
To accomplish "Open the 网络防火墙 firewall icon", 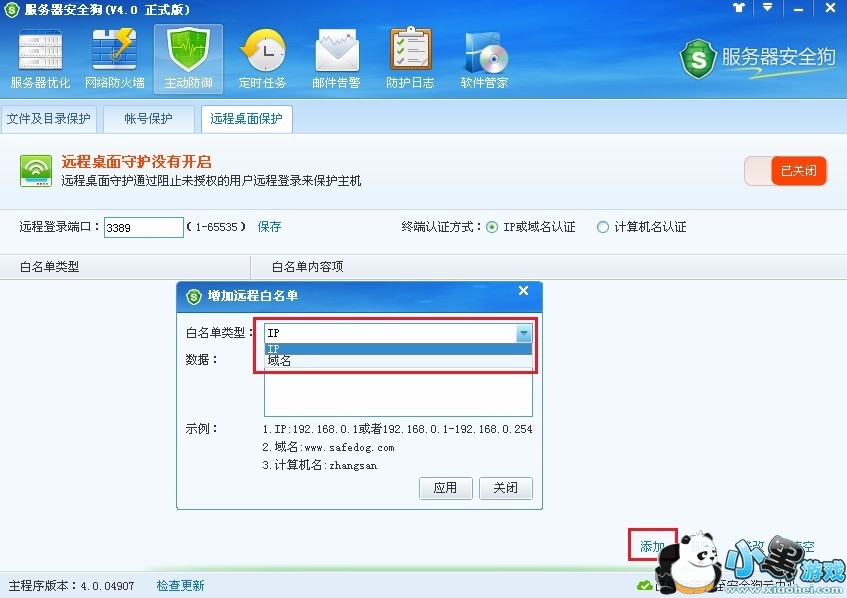I will [115, 59].
